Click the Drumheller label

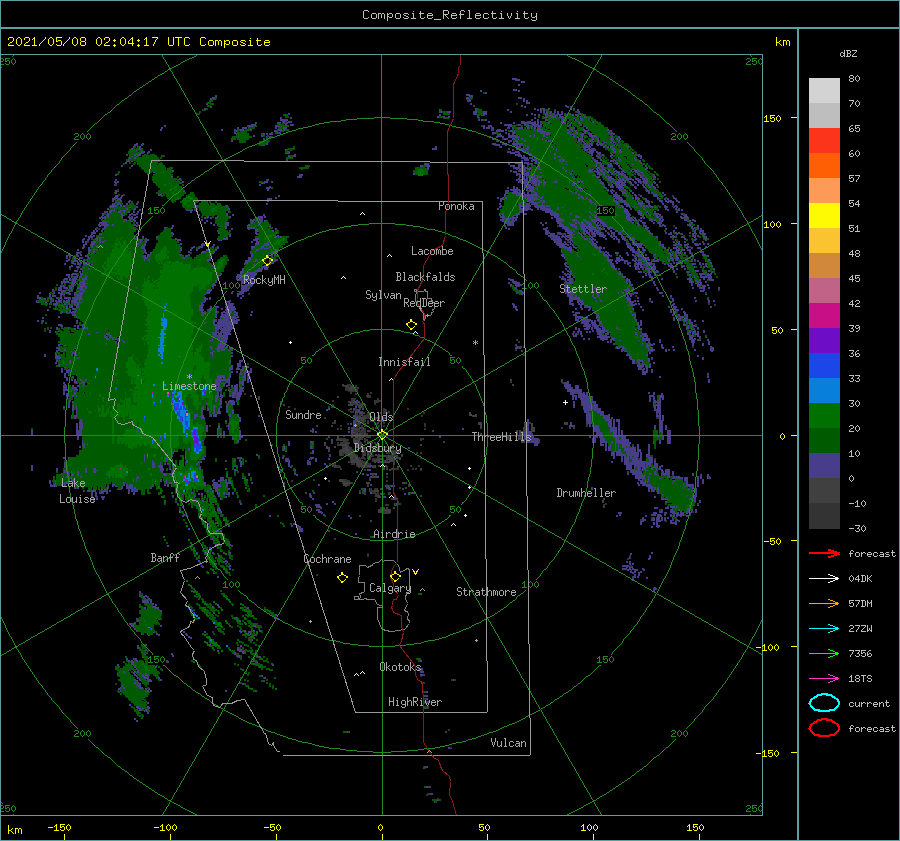(x=586, y=493)
